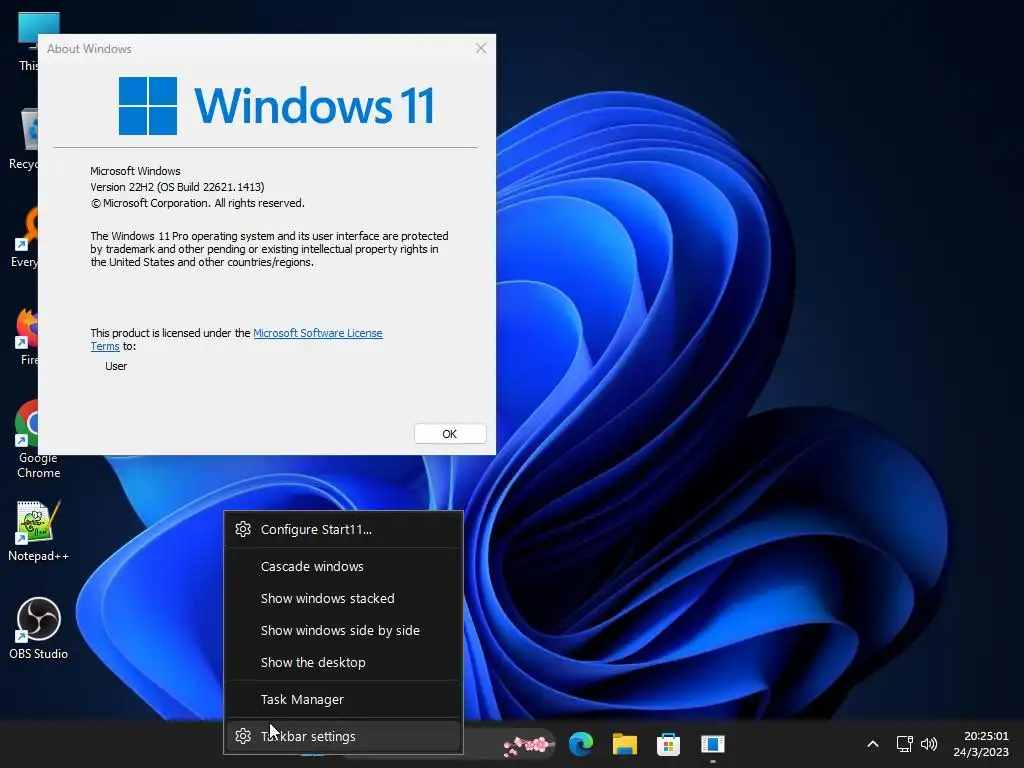The height and width of the screenshot is (768, 1024).
Task: Click OK in the About Windows dialog
Action: (x=450, y=434)
